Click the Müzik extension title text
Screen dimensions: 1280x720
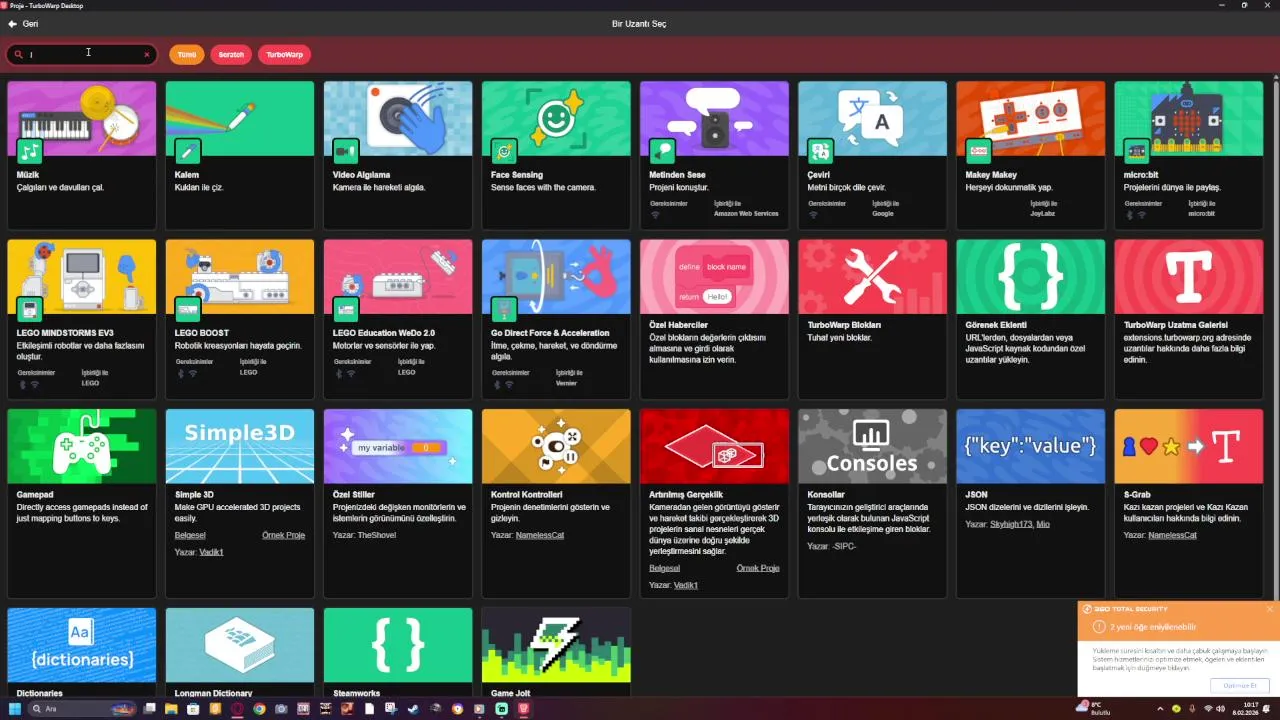pos(28,175)
